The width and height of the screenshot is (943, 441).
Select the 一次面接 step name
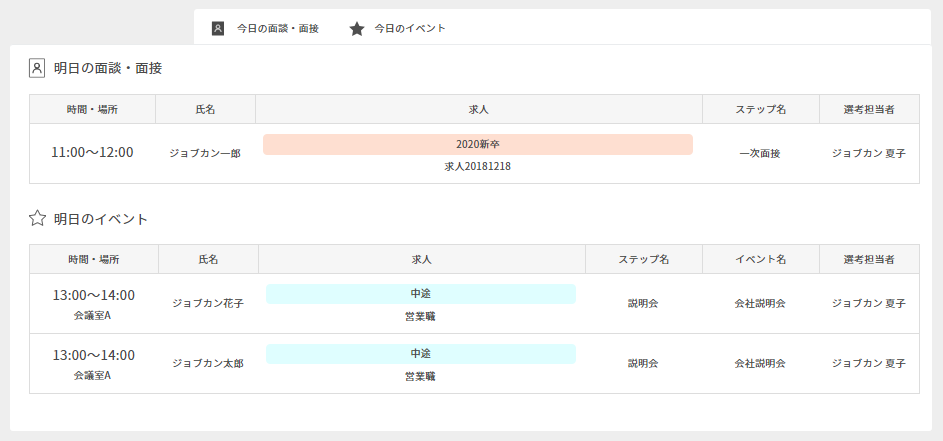[760, 153]
